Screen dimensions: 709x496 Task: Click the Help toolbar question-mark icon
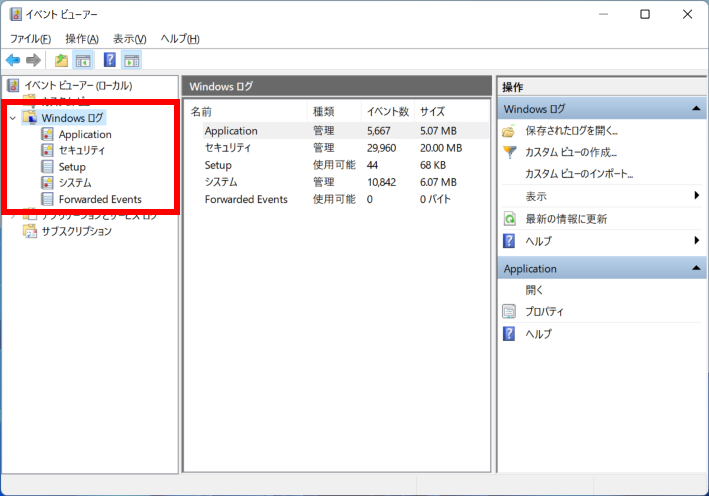click(x=109, y=60)
